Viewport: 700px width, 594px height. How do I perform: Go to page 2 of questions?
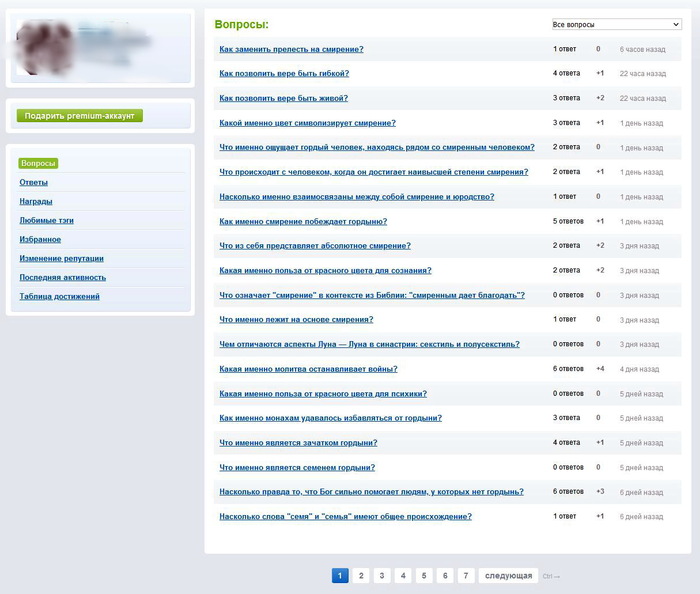point(361,576)
